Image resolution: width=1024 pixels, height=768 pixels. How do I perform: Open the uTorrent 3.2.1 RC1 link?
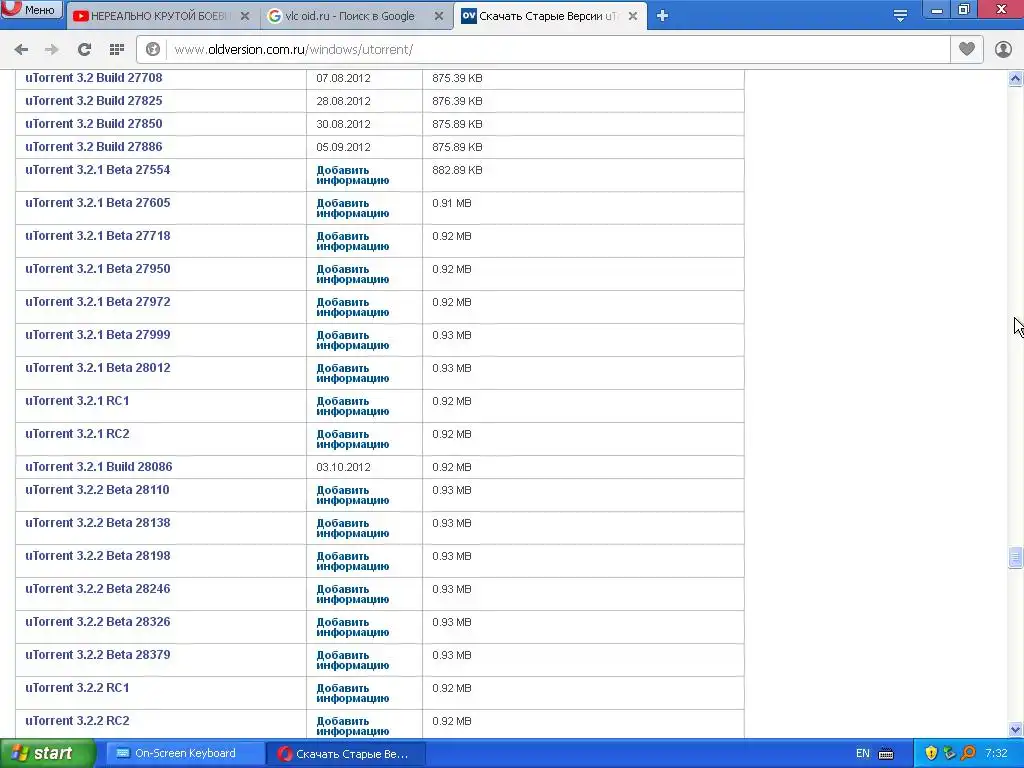point(77,400)
